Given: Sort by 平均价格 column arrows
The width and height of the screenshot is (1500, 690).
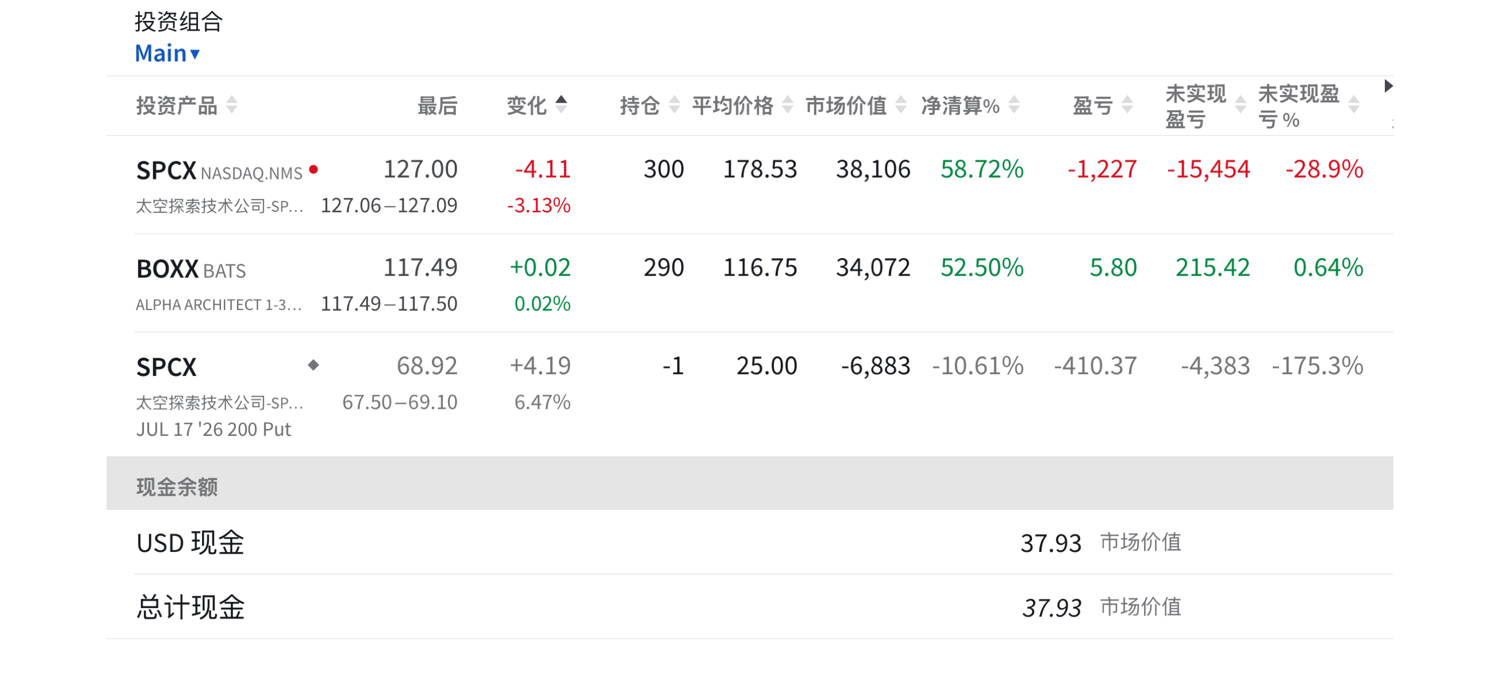Looking at the screenshot, I should [x=788, y=105].
